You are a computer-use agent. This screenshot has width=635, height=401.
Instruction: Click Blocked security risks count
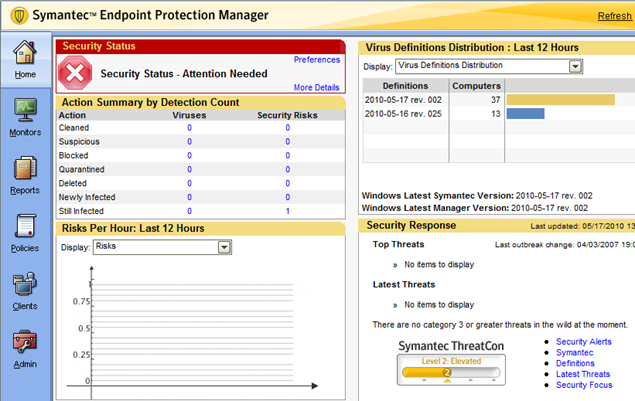point(288,156)
